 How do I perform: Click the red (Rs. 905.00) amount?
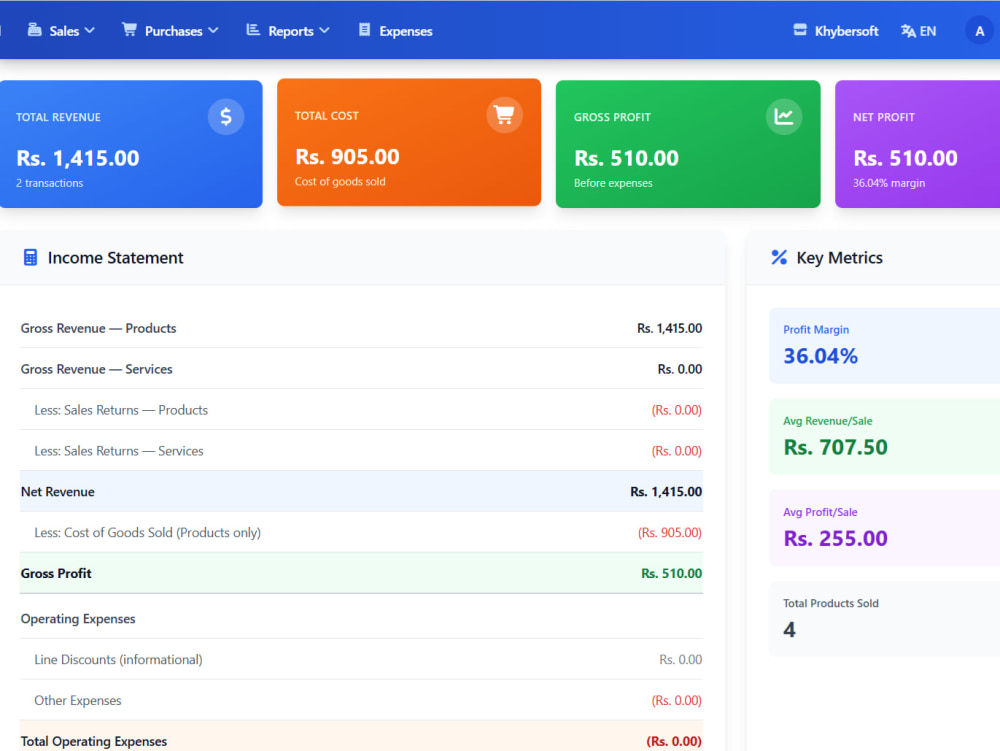670,532
